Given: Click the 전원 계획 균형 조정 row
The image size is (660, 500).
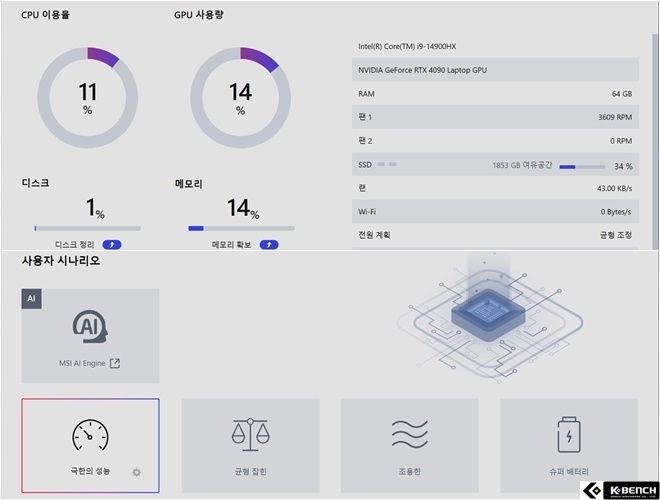Looking at the screenshot, I should (495, 235).
